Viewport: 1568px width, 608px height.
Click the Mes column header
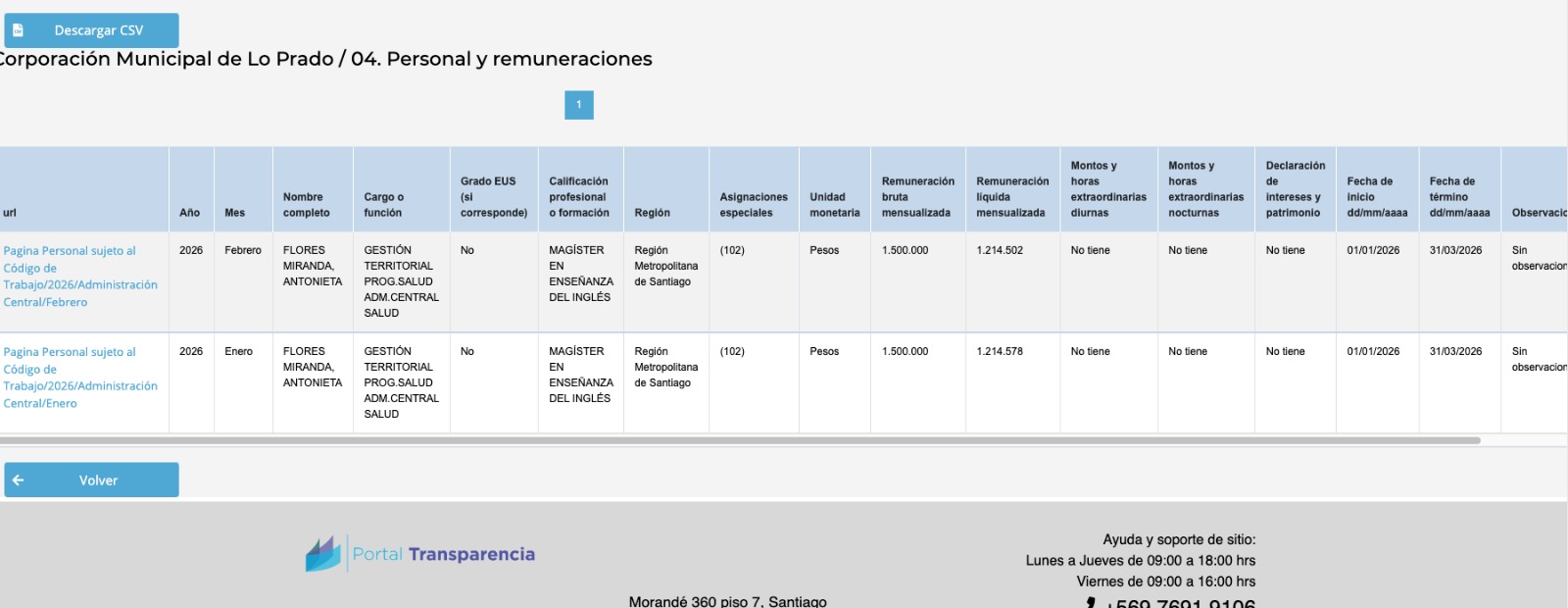(x=235, y=213)
